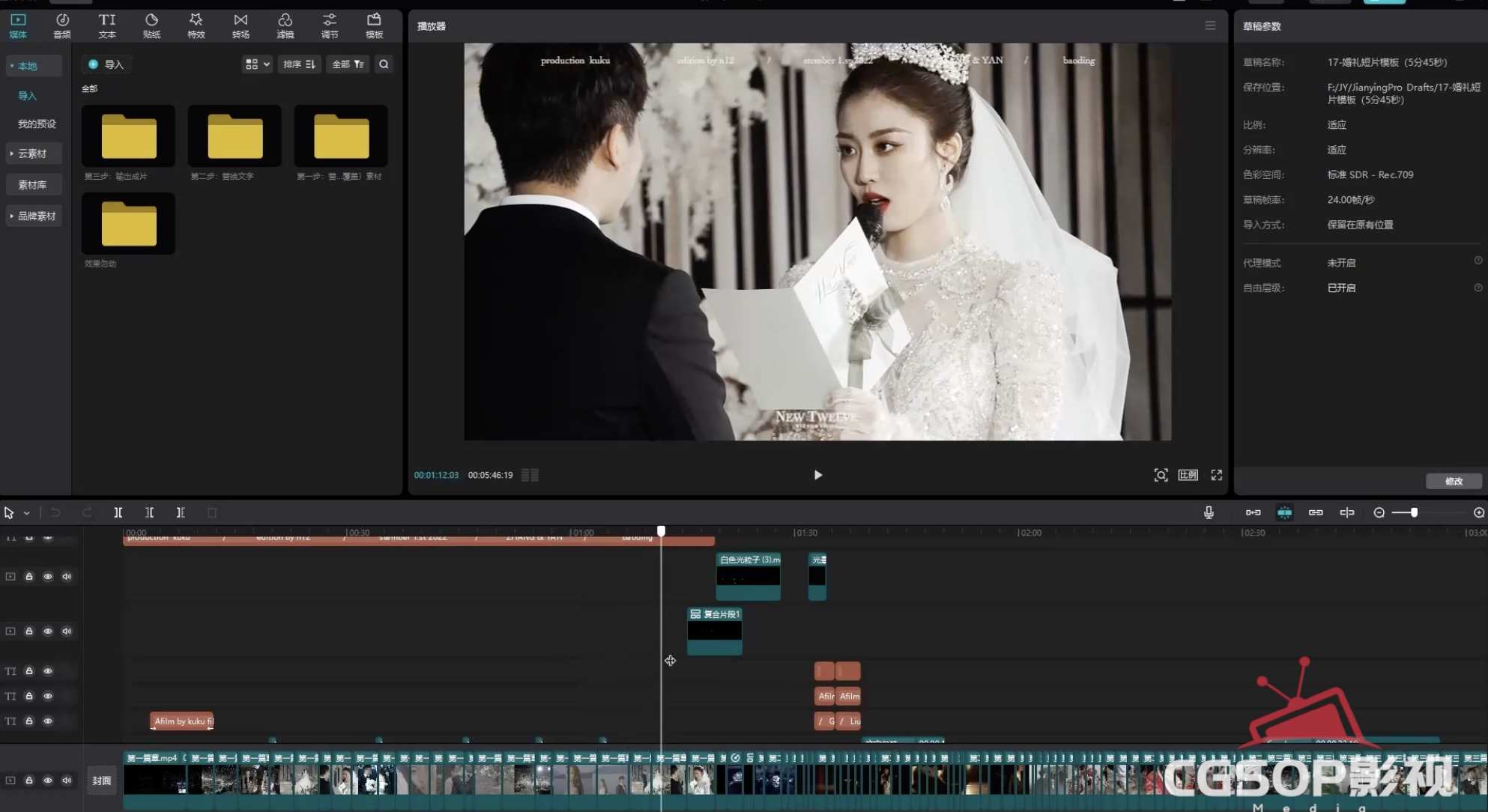Start voiceover with the microphone icon
Image resolution: width=1488 pixels, height=812 pixels.
pos(1209,512)
